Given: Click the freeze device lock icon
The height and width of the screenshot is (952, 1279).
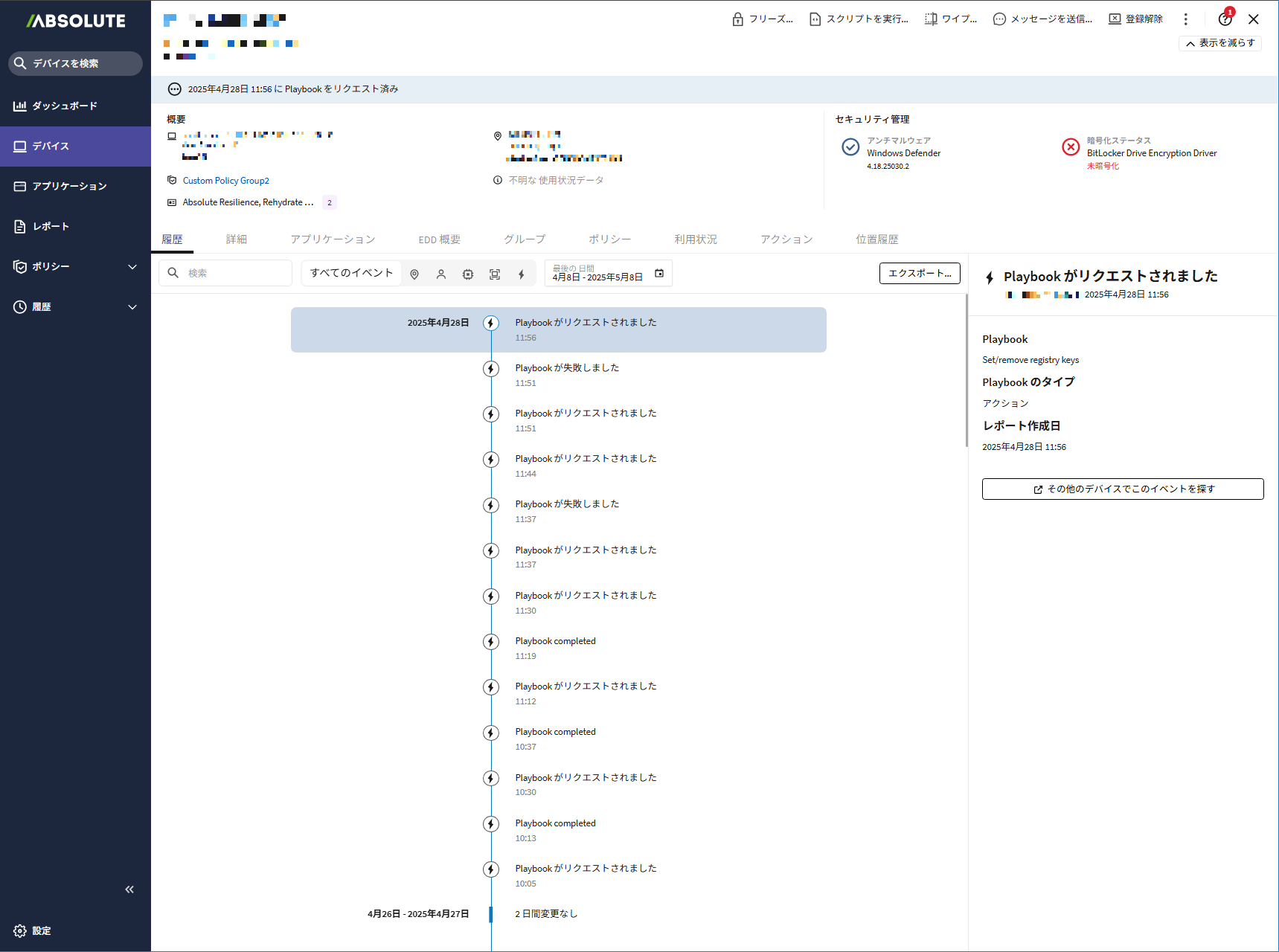Looking at the screenshot, I should coord(737,19).
